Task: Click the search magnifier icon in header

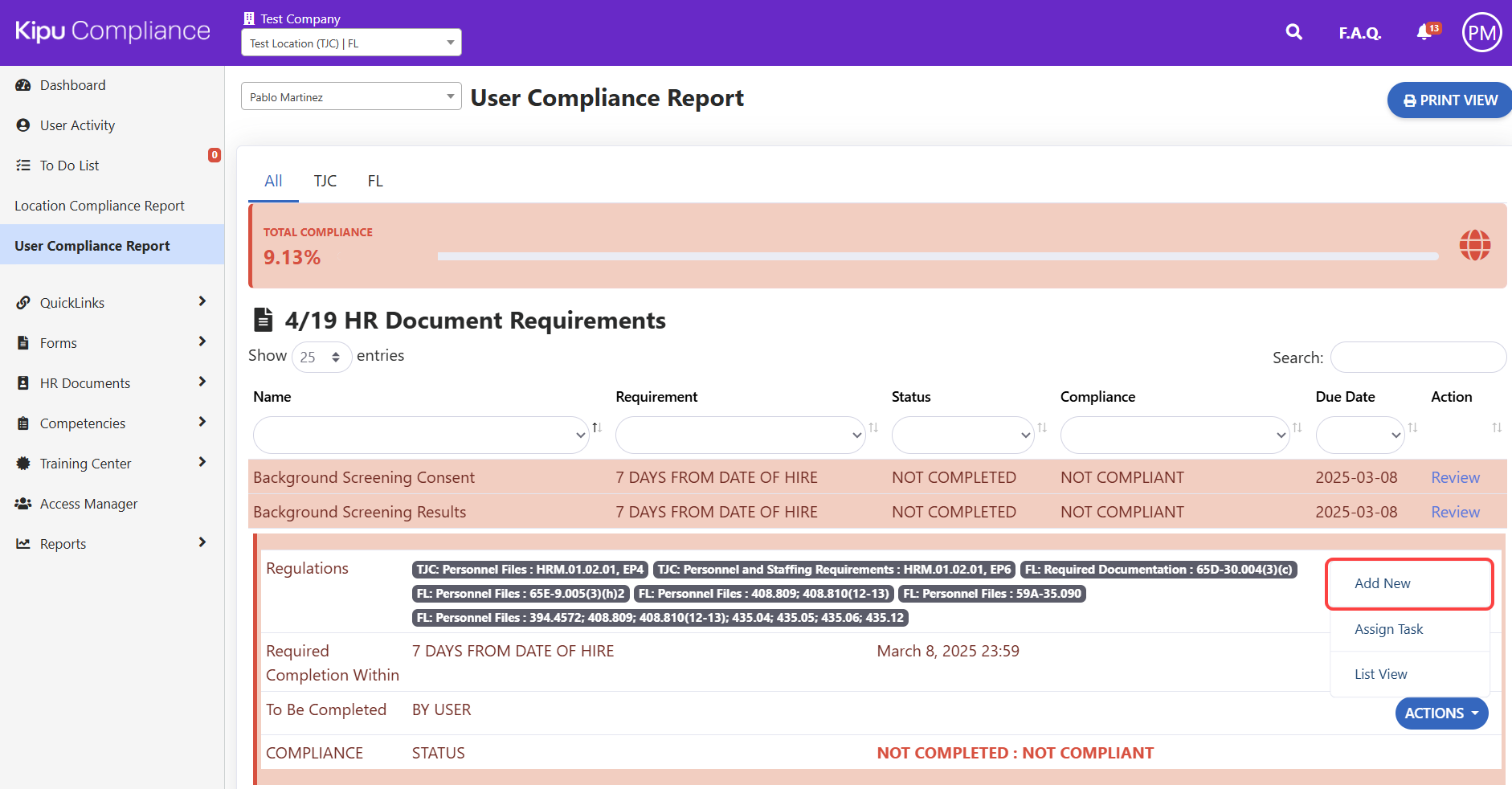Action: 1293,32
